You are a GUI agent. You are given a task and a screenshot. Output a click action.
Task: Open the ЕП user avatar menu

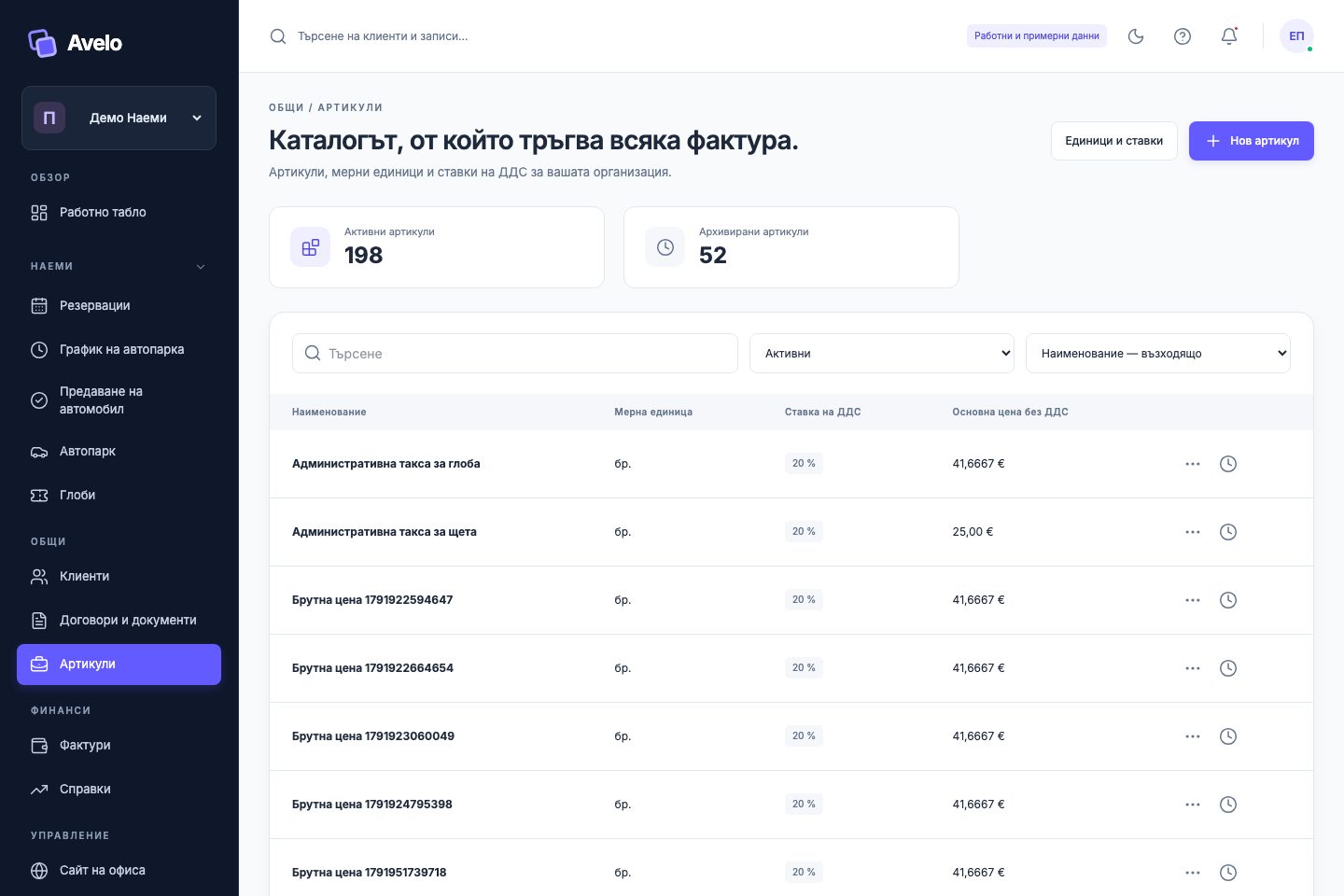1296,36
